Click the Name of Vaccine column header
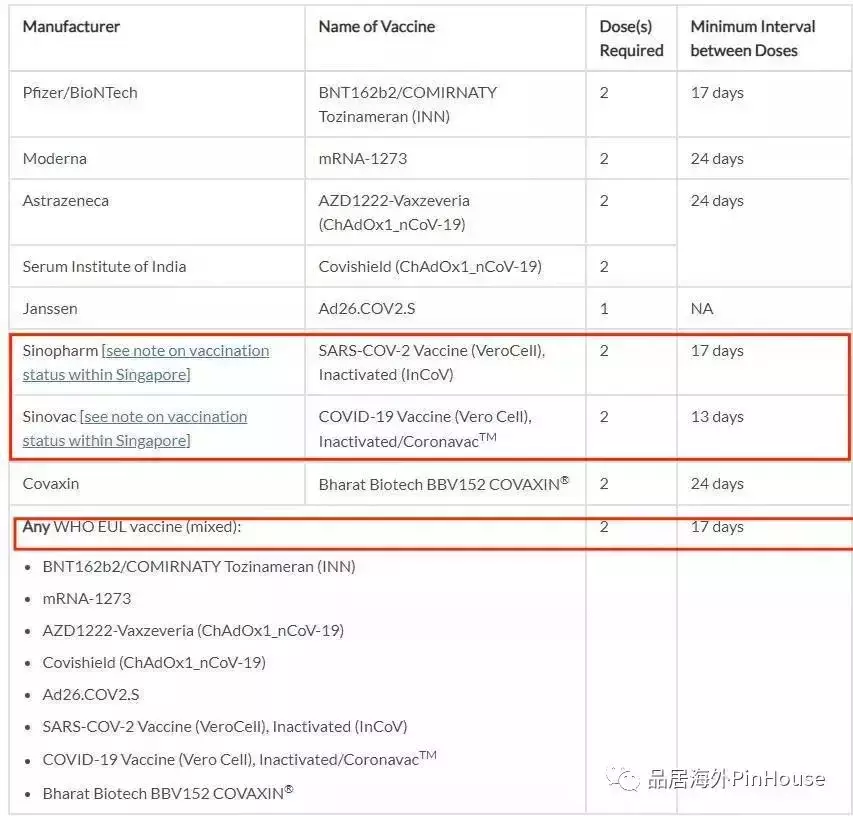Image resolution: width=853 pixels, height=816 pixels. point(377,27)
